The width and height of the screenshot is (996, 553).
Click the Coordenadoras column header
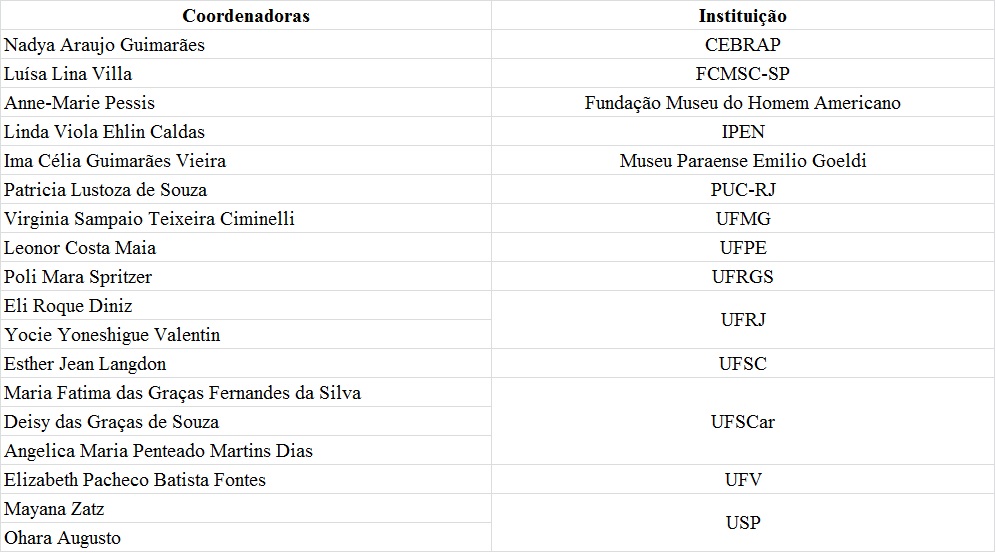246,16
